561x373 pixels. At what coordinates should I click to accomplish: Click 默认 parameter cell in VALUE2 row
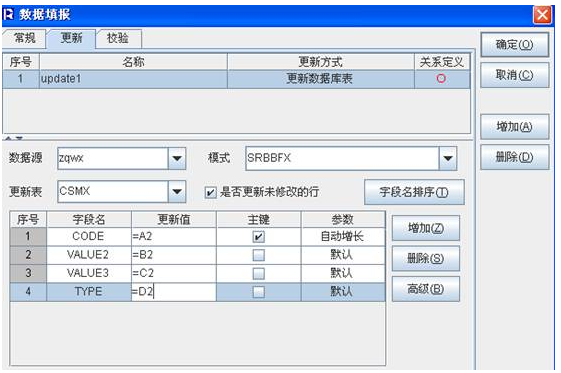click(343, 255)
